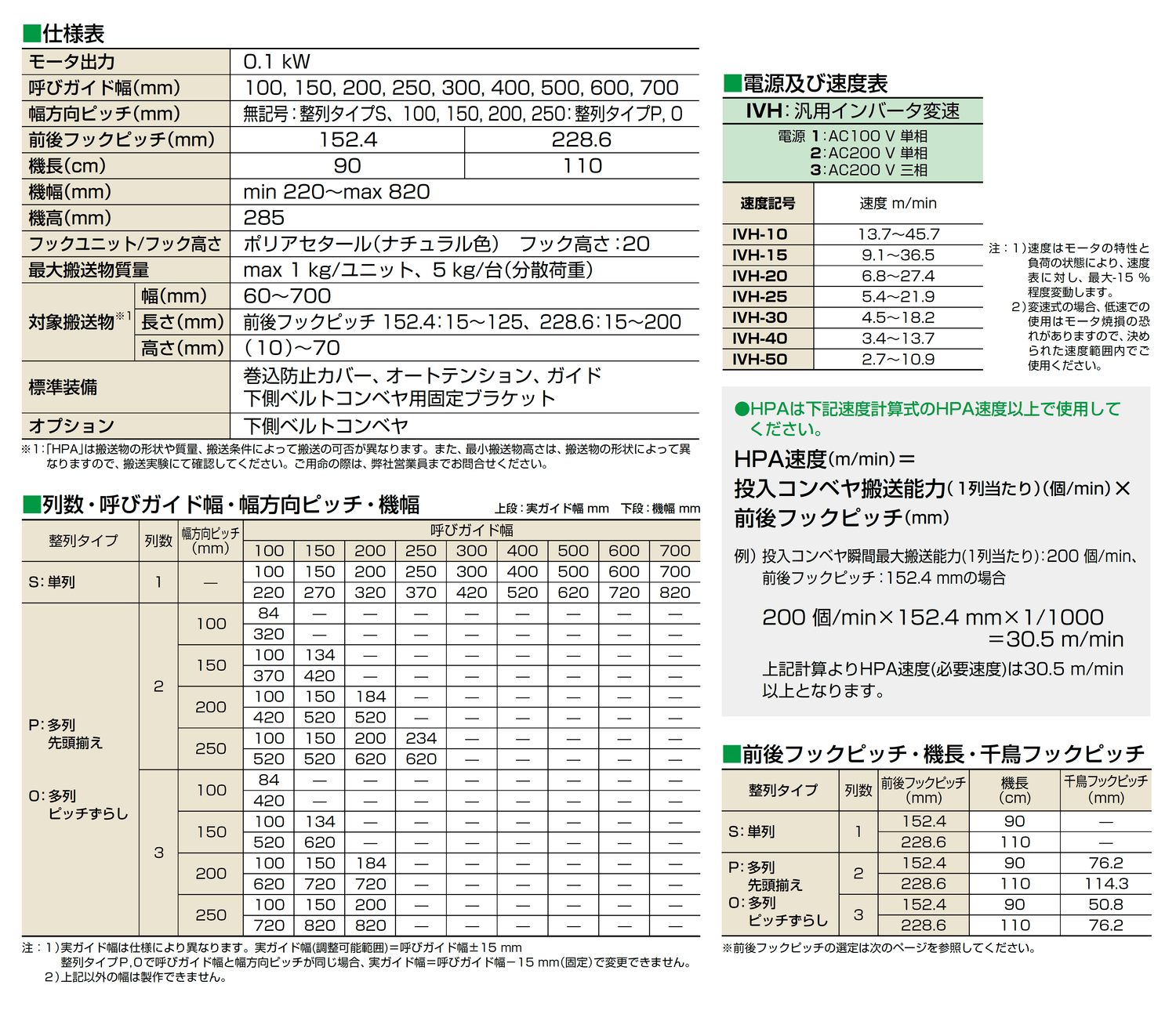Click the 下側ベルトコンベヤ option value
The height and width of the screenshot is (1014, 1176).
[x=325, y=426]
